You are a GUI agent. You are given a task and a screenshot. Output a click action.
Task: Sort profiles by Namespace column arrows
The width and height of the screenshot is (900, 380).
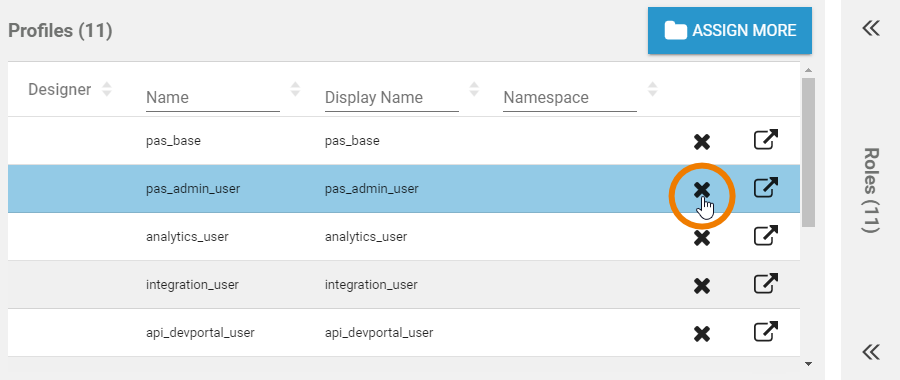pos(653,89)
